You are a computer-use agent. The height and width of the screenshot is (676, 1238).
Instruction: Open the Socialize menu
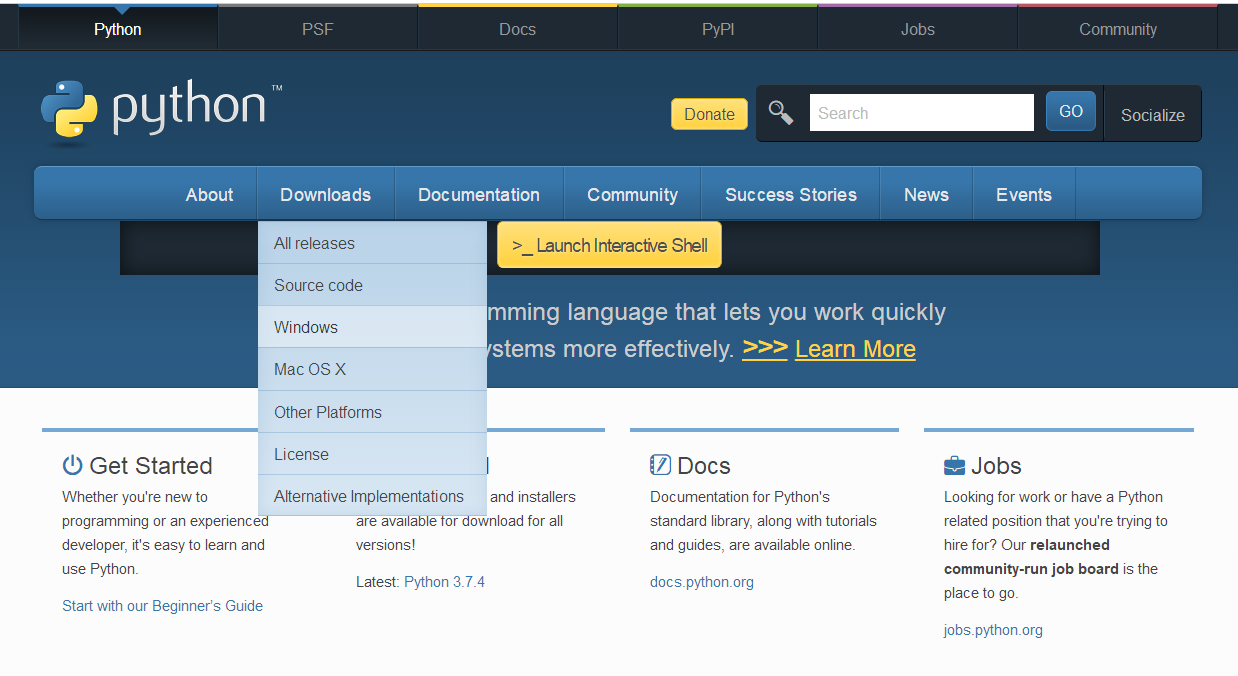pos(1153,114)
